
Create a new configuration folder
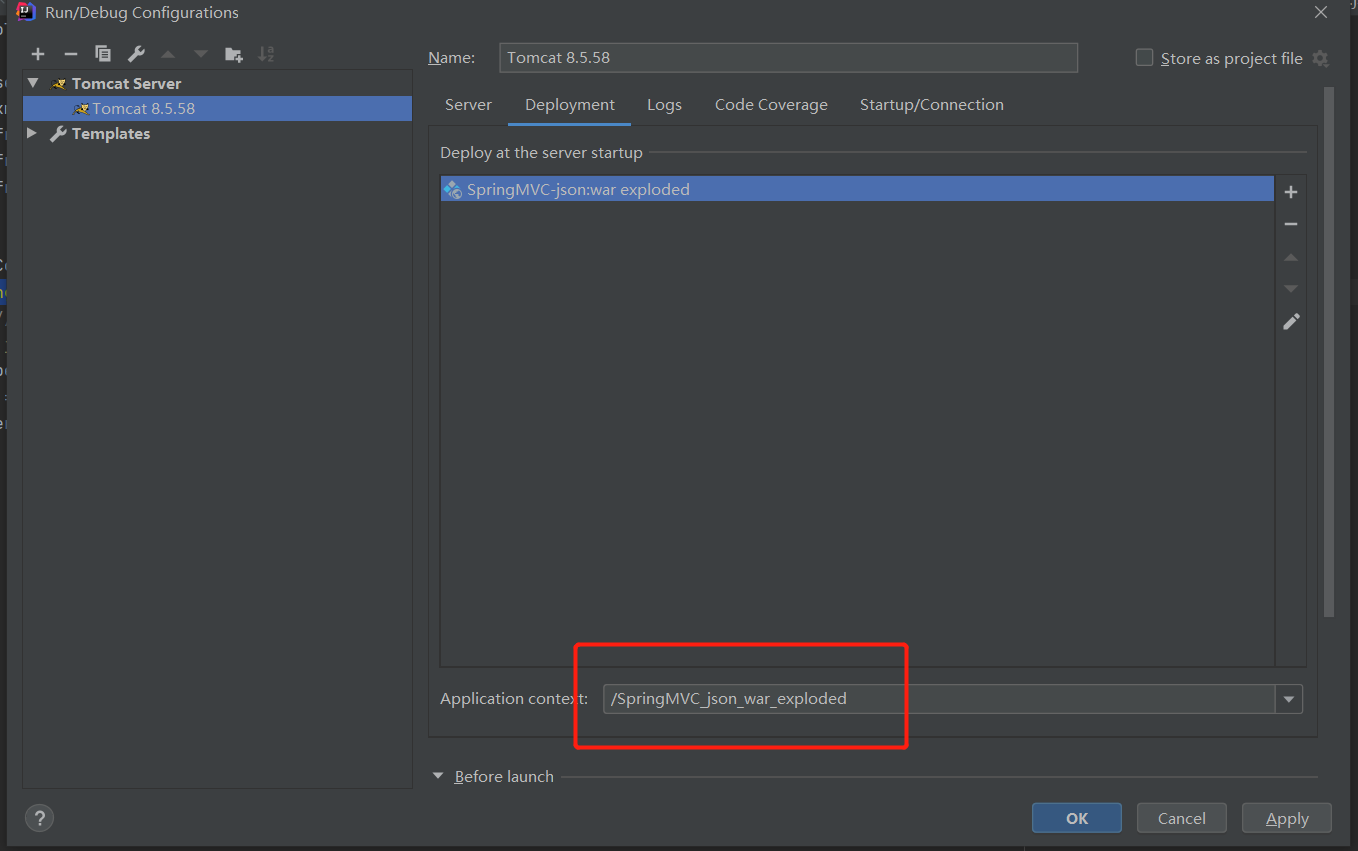[x=233, y=54]
